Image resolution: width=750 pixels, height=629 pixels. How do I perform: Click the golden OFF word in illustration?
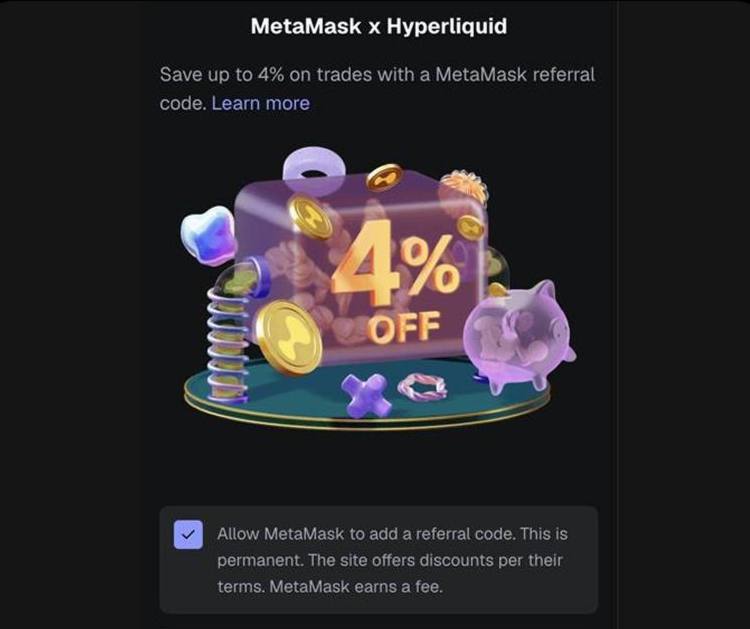coord(404,327)
